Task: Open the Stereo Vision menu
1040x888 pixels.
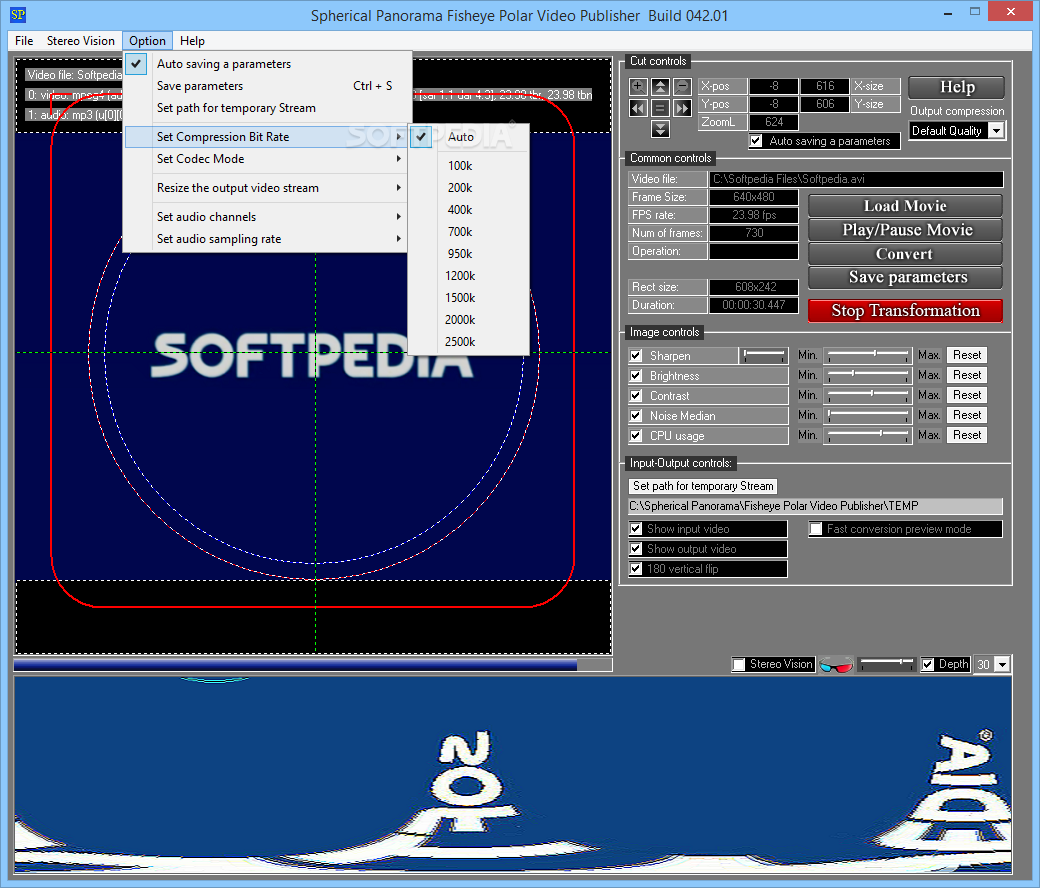Action: click(x=80, y=40)
